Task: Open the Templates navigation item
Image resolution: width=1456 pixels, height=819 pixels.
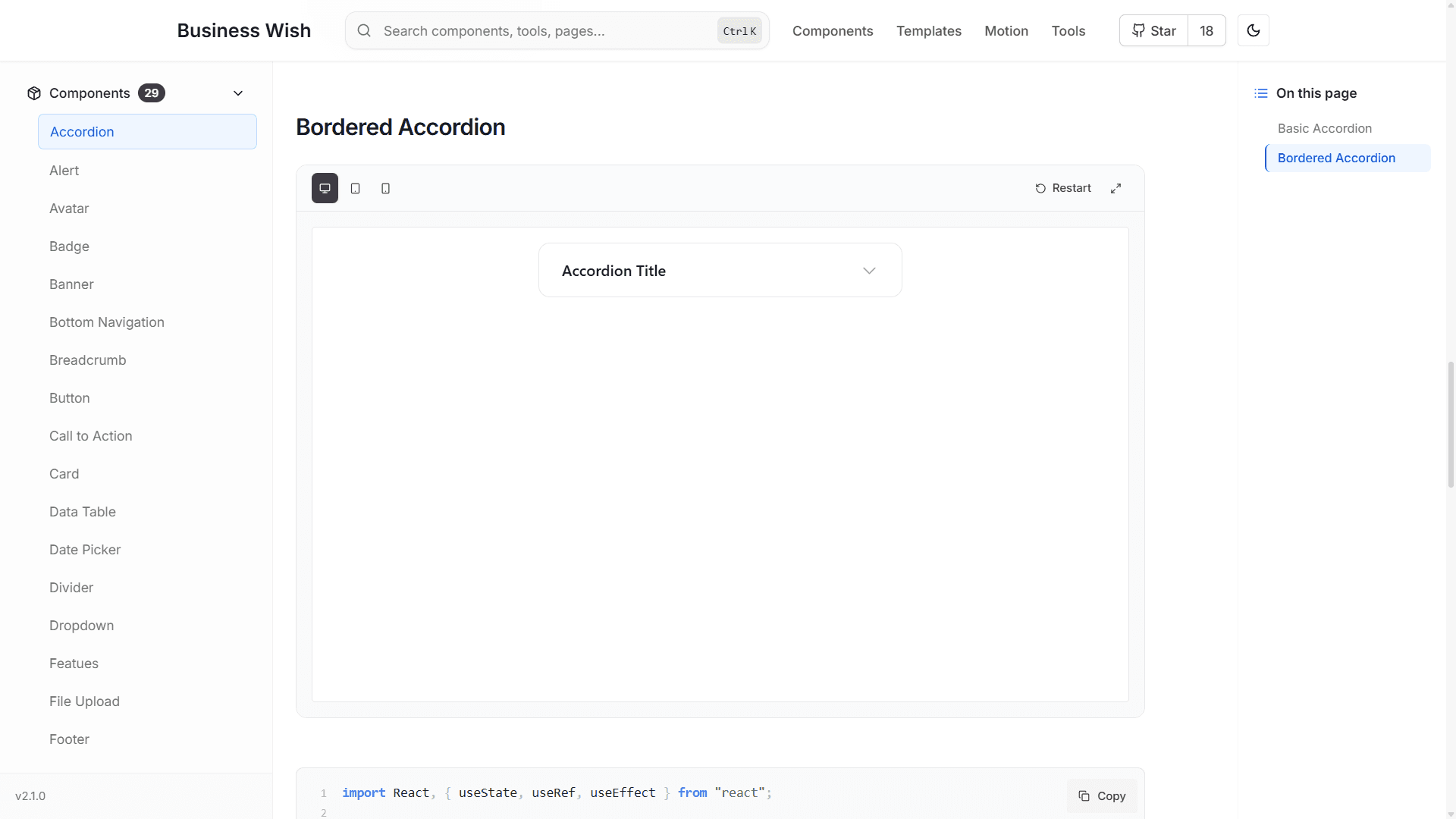Action: tap(929, 31)
